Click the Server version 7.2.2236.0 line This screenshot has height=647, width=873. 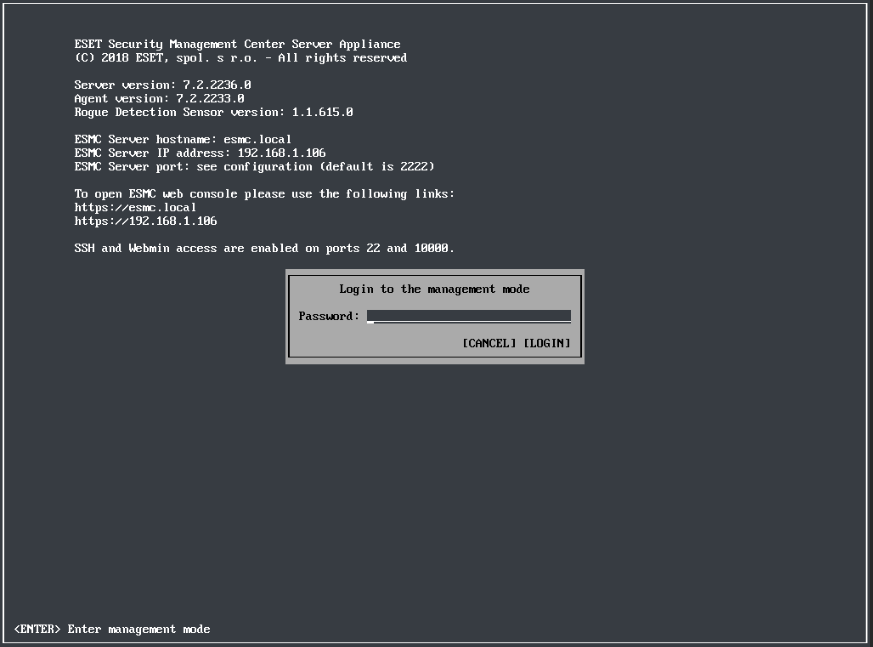pyautogui.click(x=162, y=85)
